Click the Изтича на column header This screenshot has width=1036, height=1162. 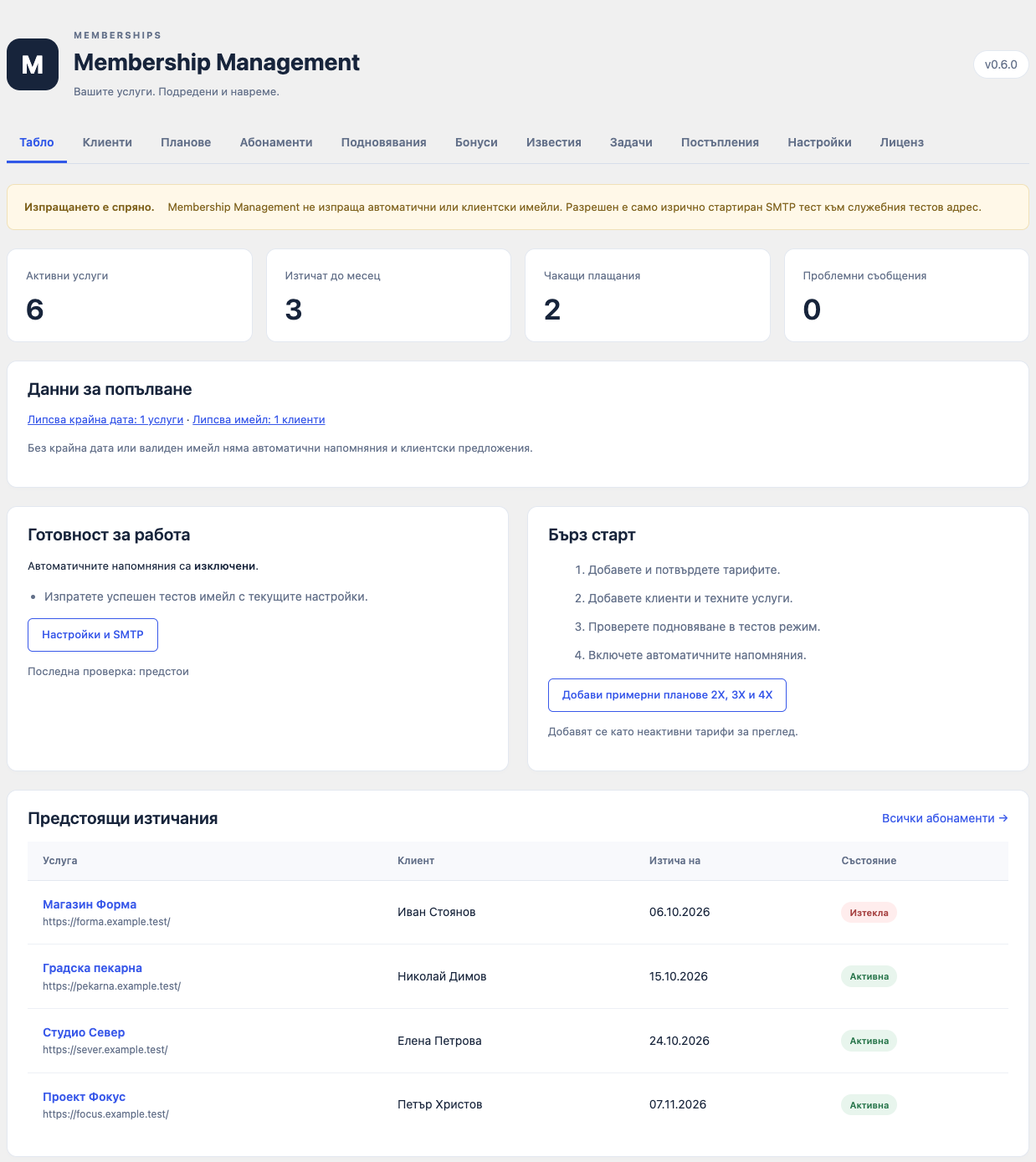[x=674, y=861]
